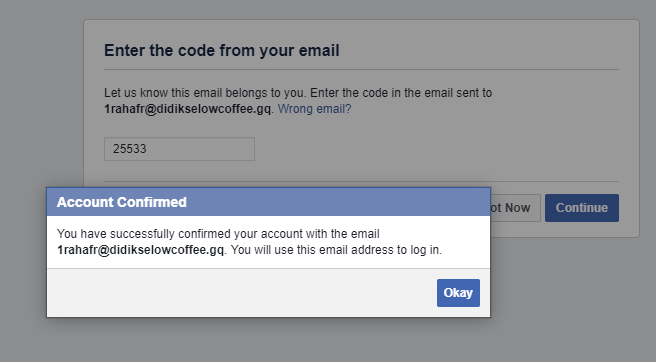Click the empty gray footer area left of Okay
656x362 pixels.
(242, 293)
